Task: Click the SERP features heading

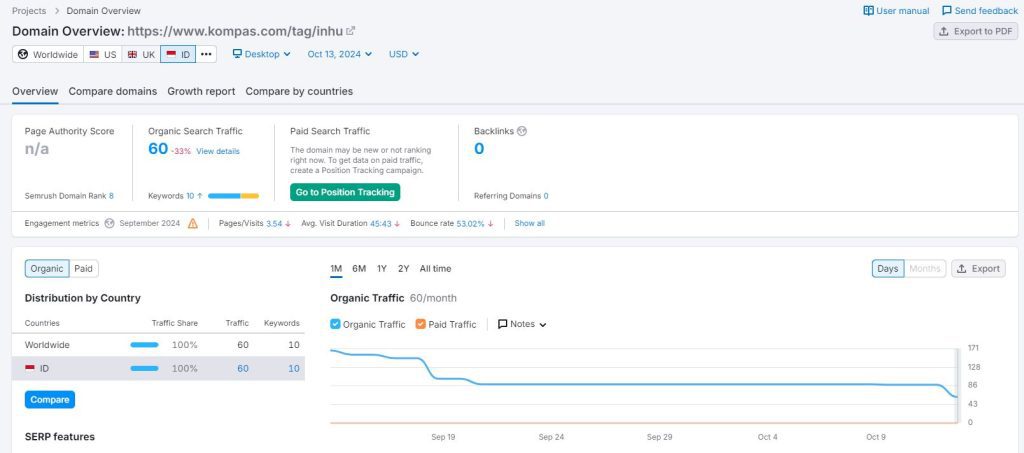Action: 59,437
